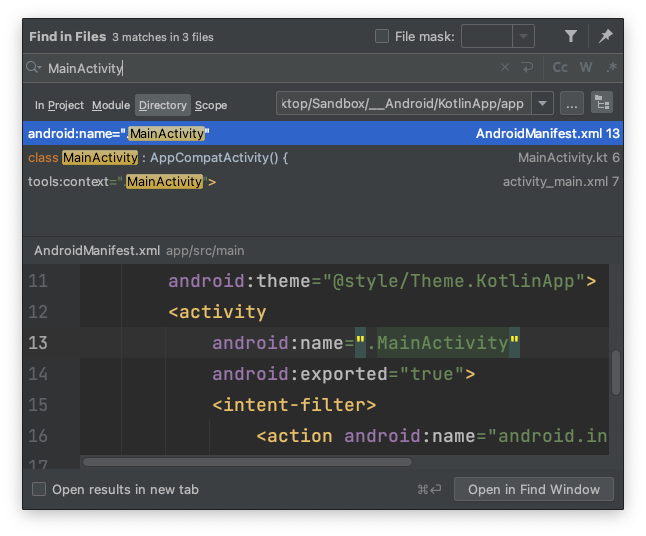The width and height of the screenshot is (646, 536).
Task: Select the Scope tab
Action: (x=211, y=105)
